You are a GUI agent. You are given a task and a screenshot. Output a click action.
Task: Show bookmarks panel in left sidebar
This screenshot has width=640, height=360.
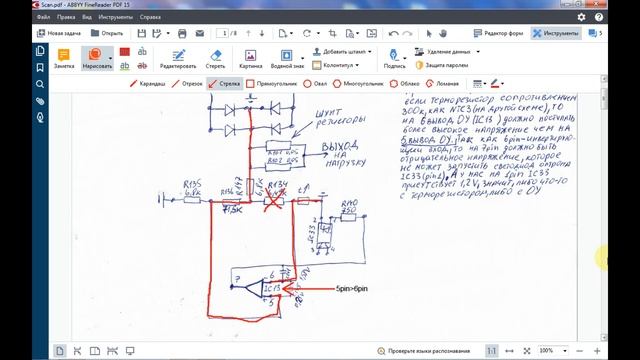[x=40, y=67]
